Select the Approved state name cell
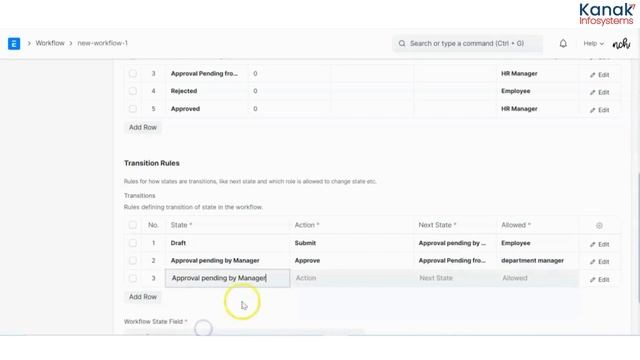 click(207, 109)
